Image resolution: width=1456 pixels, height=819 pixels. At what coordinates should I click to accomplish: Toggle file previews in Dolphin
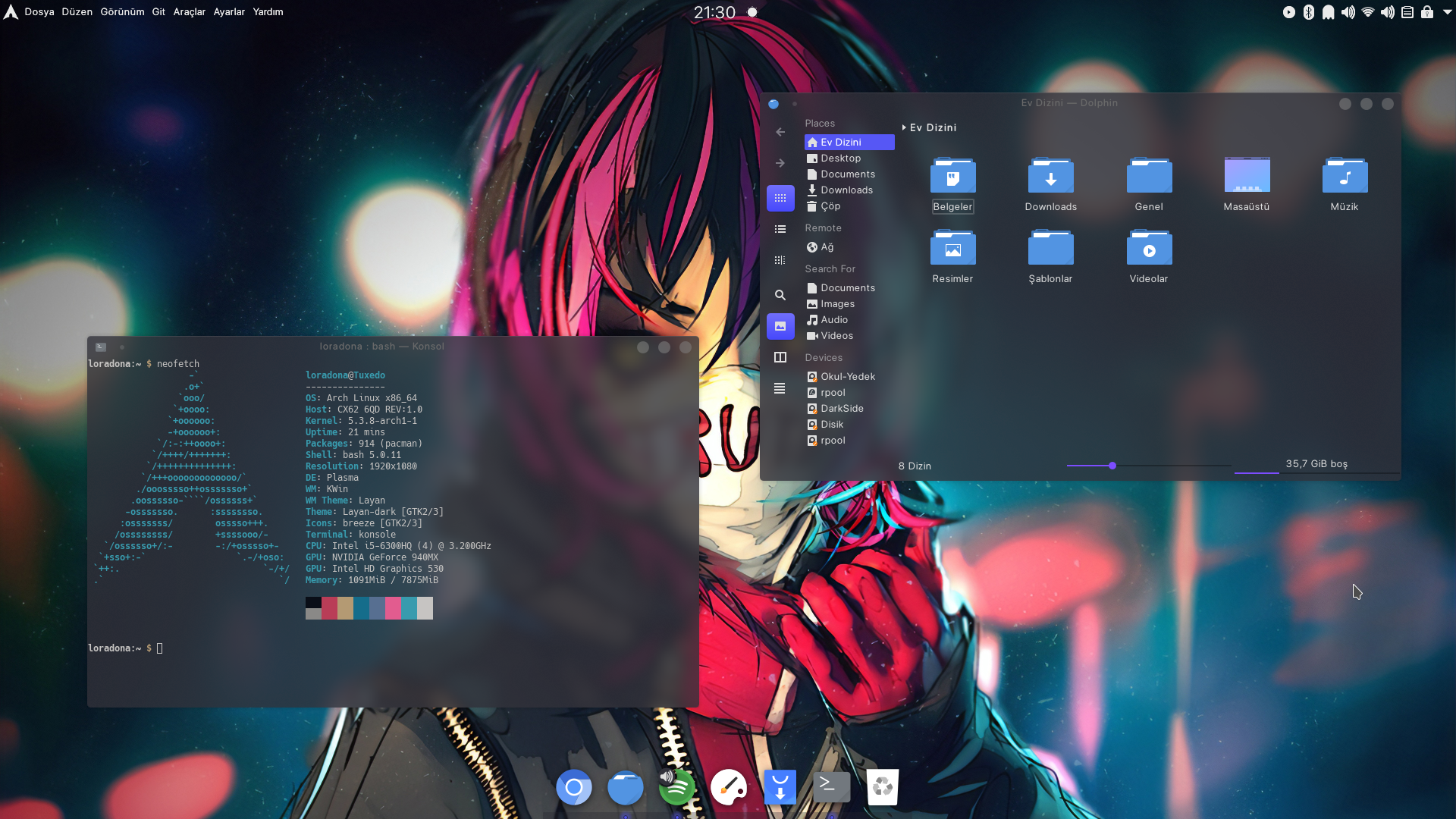point(780,326)
